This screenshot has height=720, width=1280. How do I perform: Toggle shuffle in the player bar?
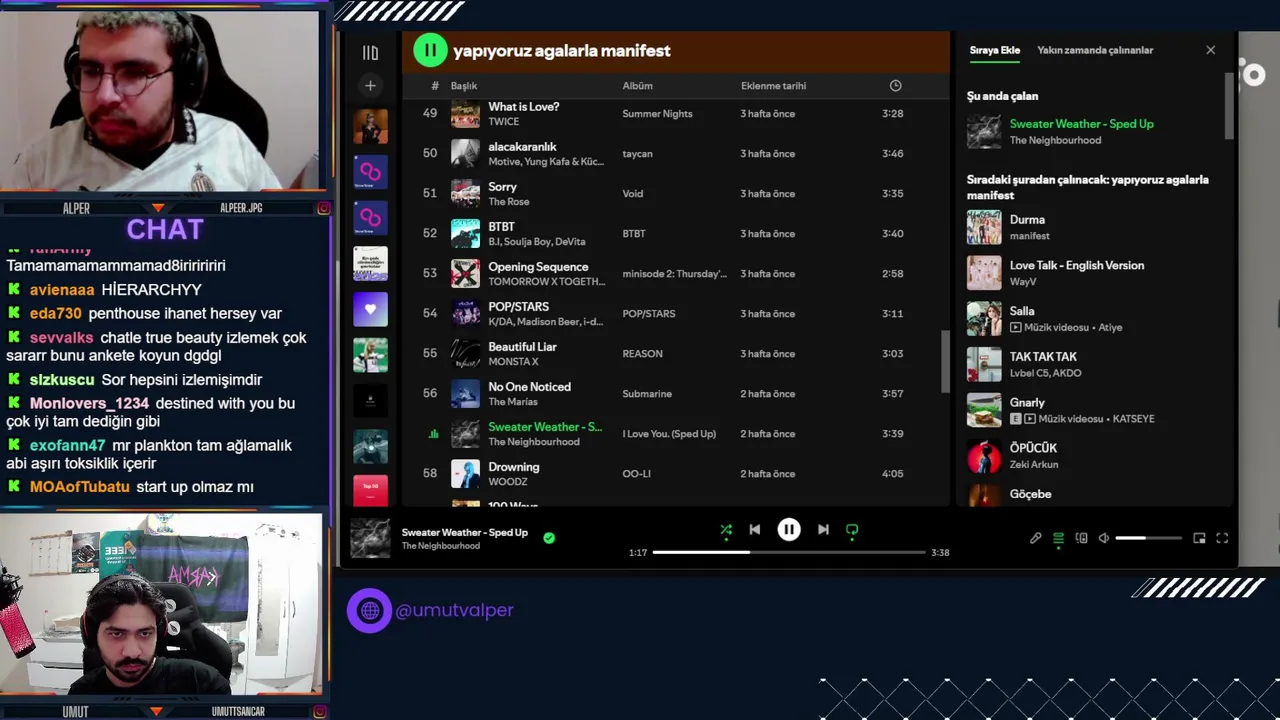726,530
